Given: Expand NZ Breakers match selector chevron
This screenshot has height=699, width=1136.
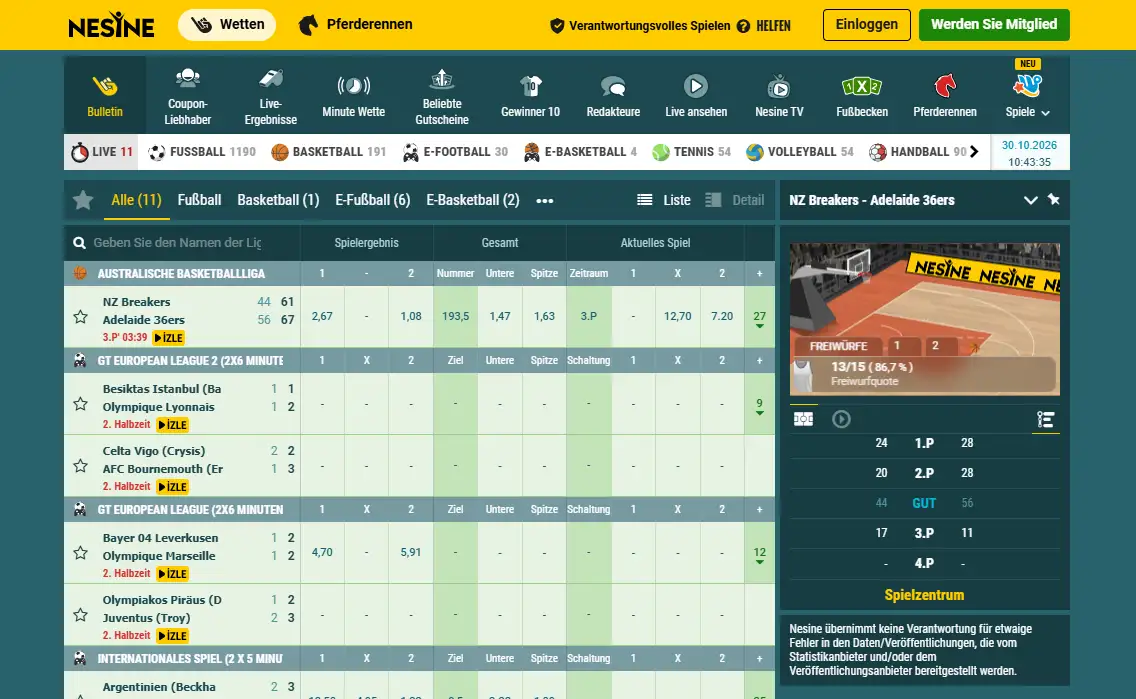Looking at the screenshot, I should (x=1030, y=200).
